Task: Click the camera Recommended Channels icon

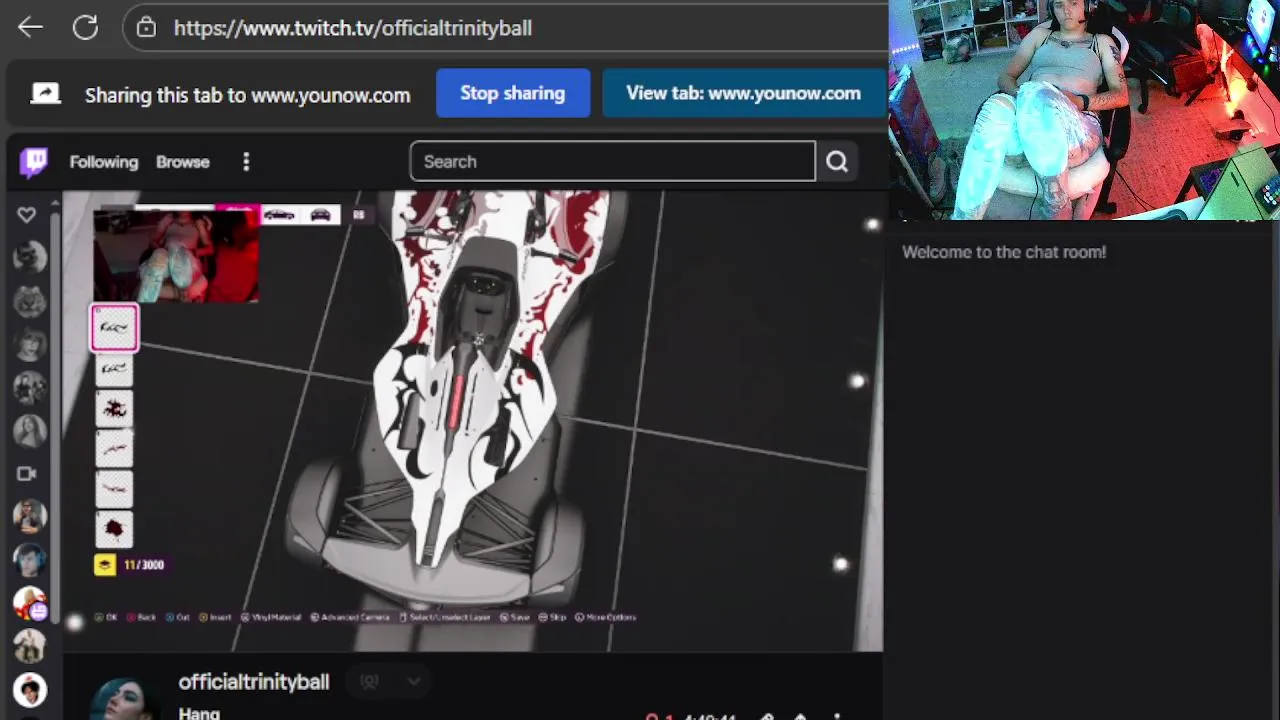Action: pyautogui.click(x=27, y=474)
